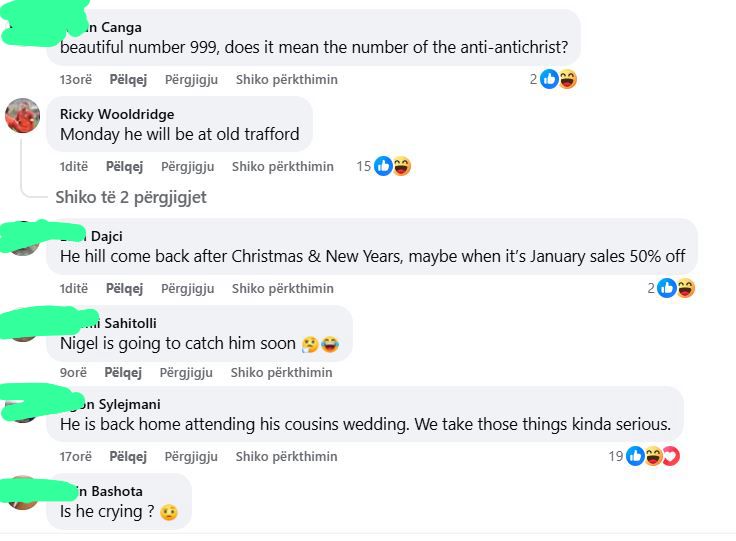Click the 13orë timestamp on Canga's comment
Screen dimensions: 736x541
tap(75, 79)
